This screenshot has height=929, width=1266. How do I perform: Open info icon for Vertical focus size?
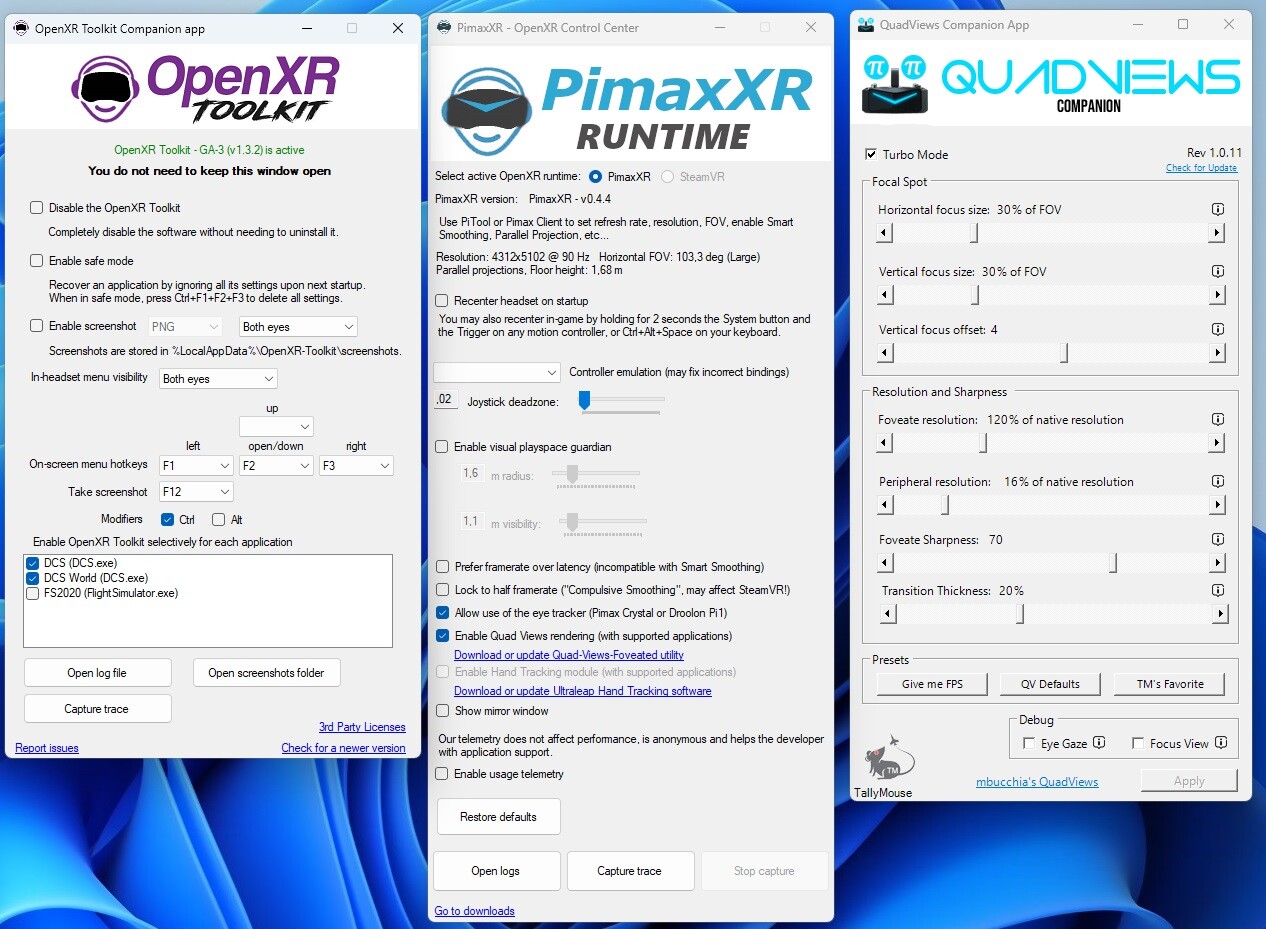(1217, 272)
